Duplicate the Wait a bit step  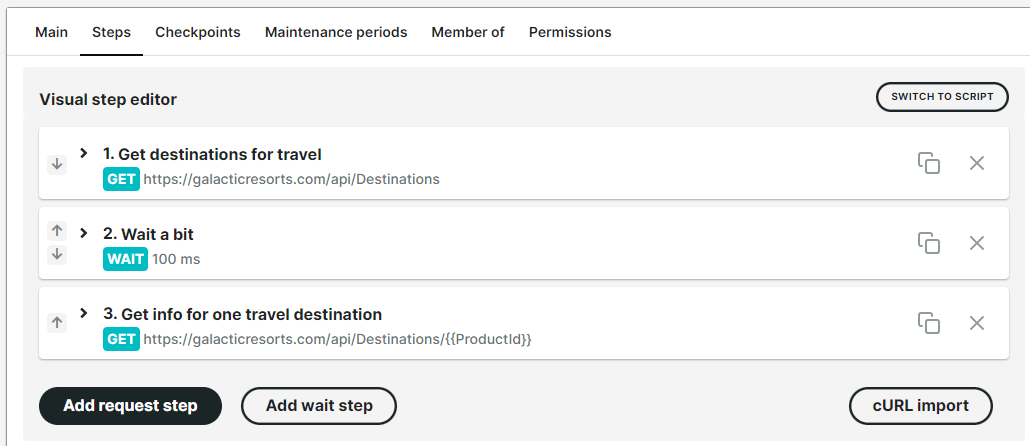[x=929, y=243]
